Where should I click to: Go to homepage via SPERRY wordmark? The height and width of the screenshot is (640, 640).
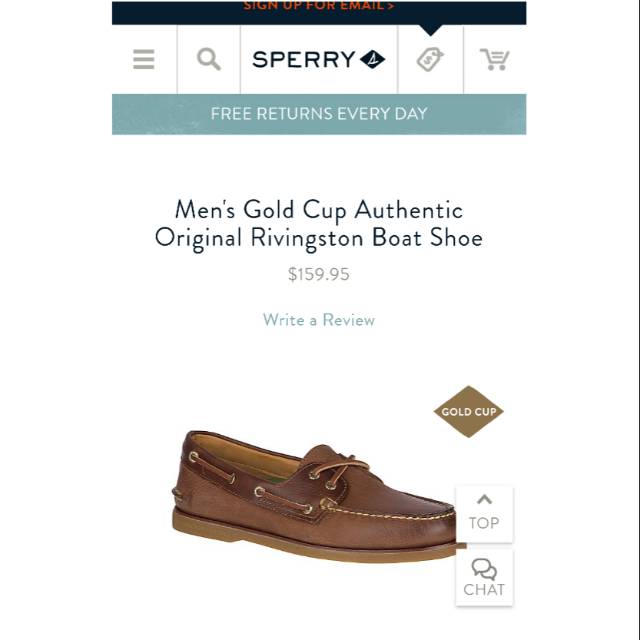303,60
